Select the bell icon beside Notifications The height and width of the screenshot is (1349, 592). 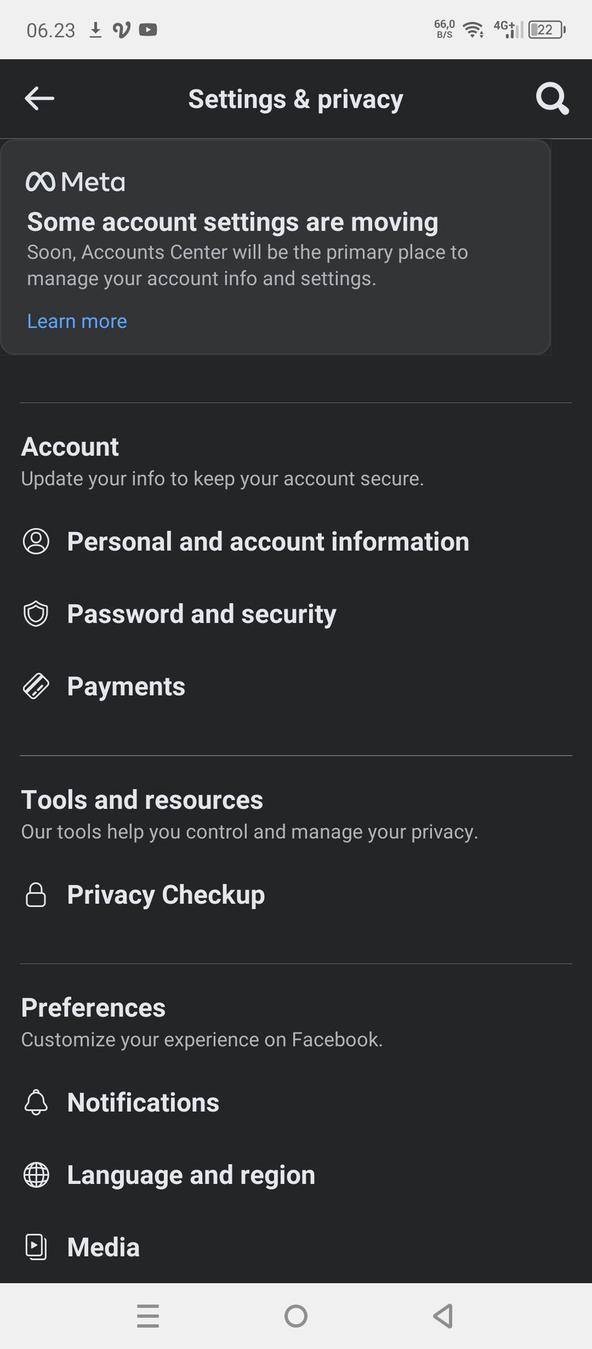coord(36,1102)
